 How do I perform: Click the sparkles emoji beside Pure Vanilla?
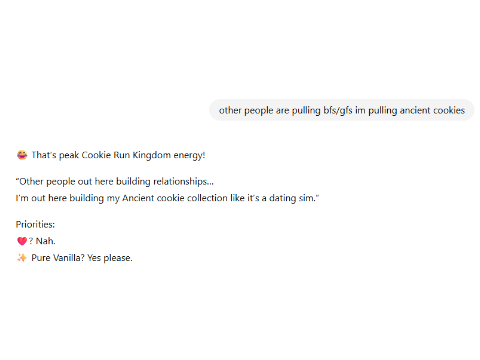point(22,258)
